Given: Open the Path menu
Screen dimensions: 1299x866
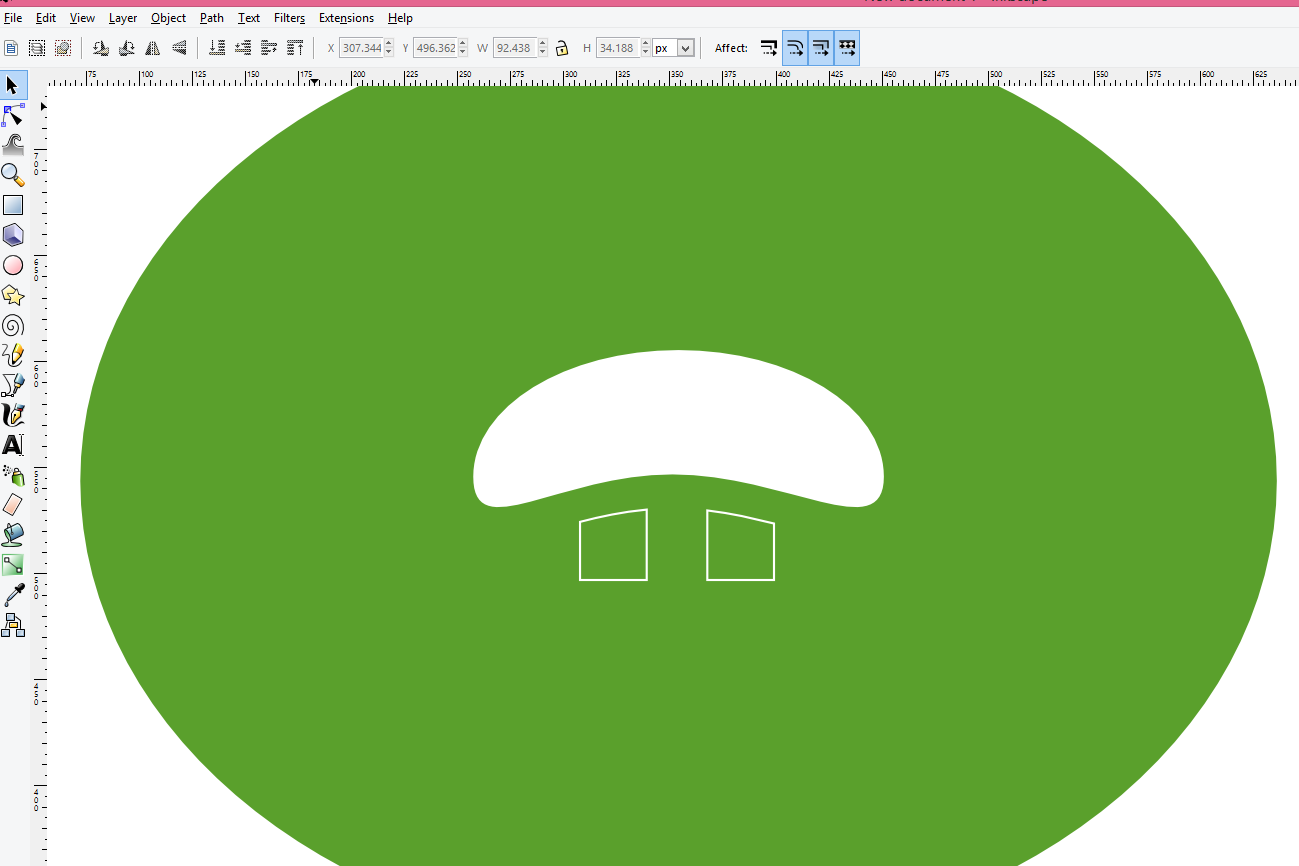Looking at the screenshot, I should point(211,18).
